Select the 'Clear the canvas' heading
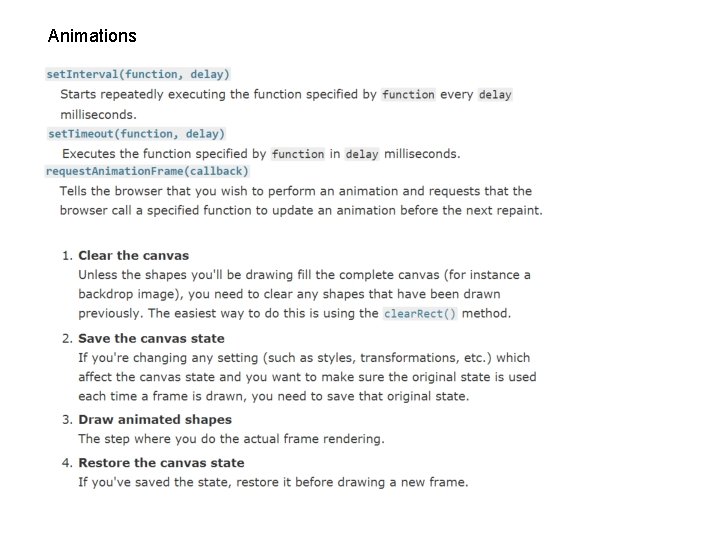Viewport: 720px width, 540px height. click(x=133, y=256)
